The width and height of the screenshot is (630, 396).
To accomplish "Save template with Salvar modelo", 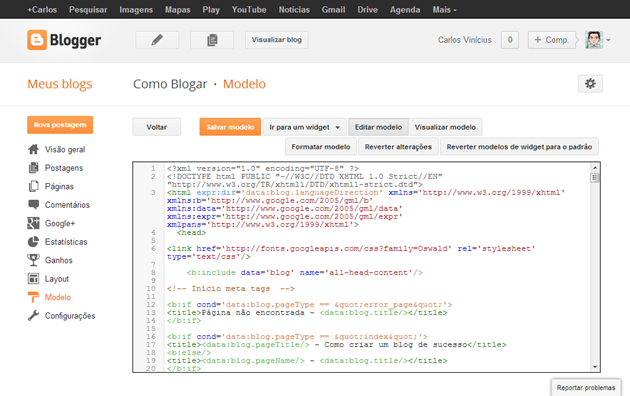I will pos(230,127).
